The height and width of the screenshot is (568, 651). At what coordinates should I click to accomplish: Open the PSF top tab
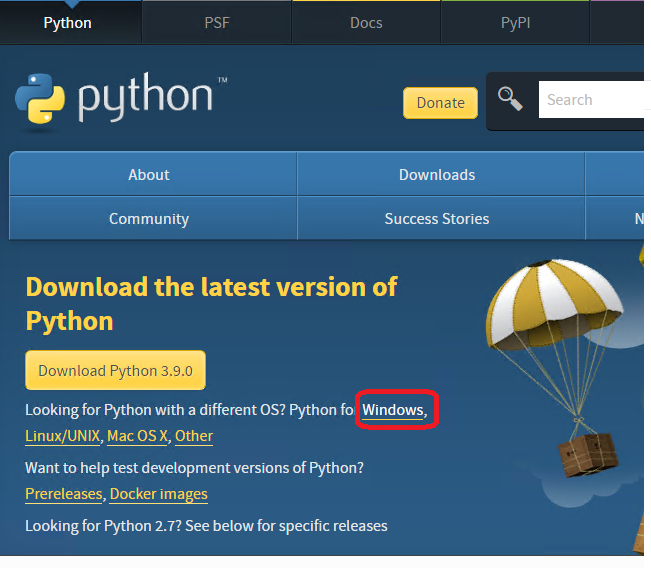click(x=217, y=23)
